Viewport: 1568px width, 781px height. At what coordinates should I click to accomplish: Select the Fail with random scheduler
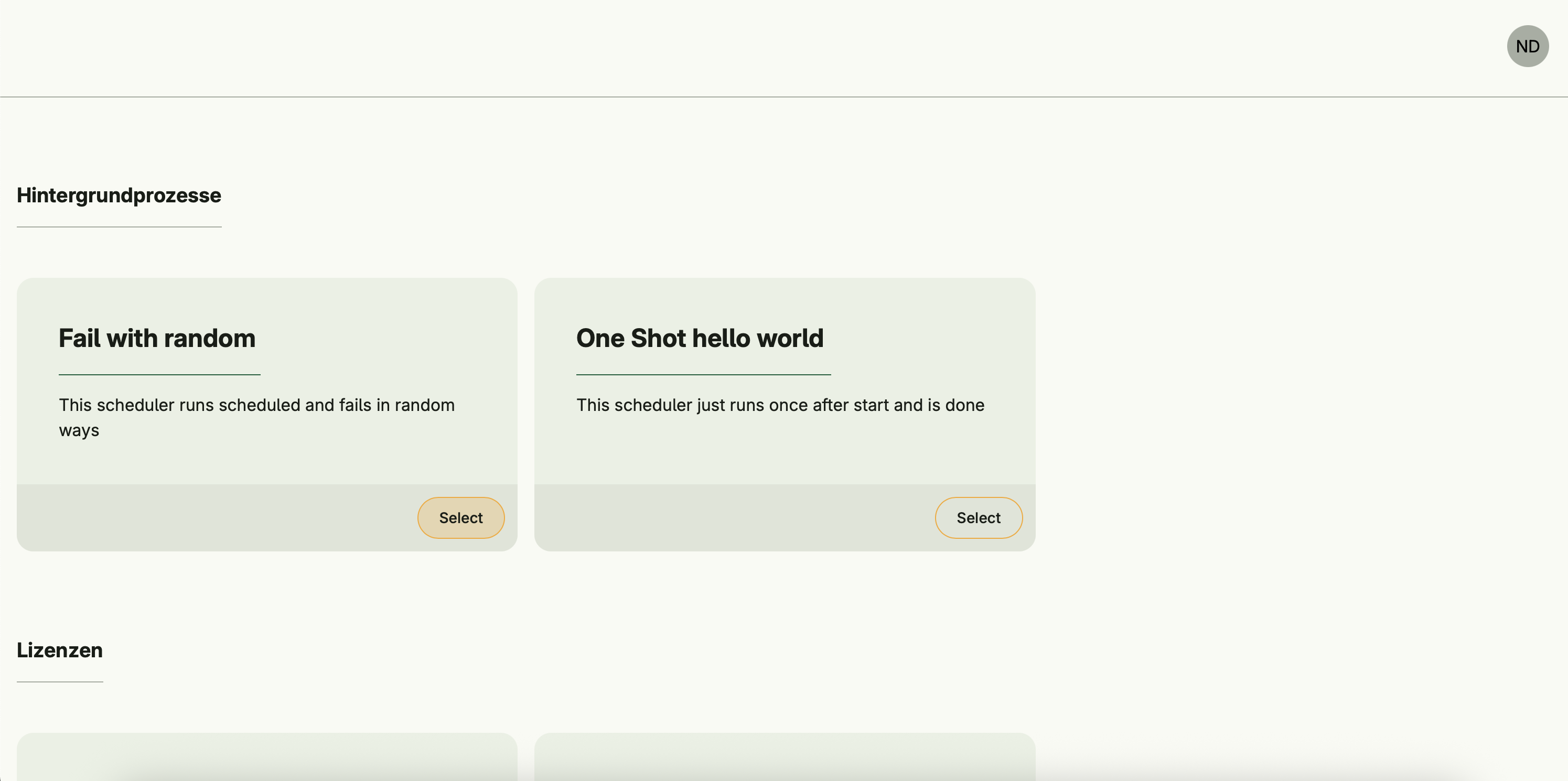(x=461, y=518)
